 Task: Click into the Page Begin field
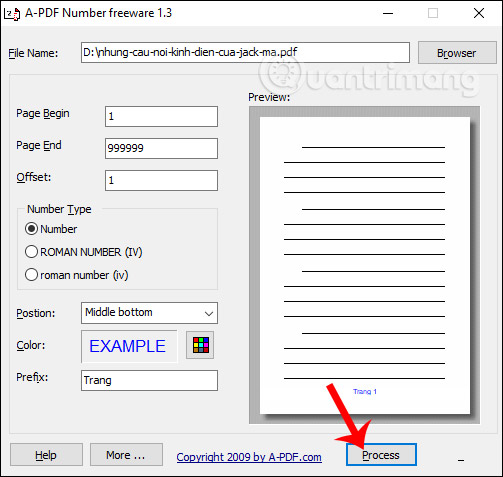pyautogui.click(x=161, y=116)
